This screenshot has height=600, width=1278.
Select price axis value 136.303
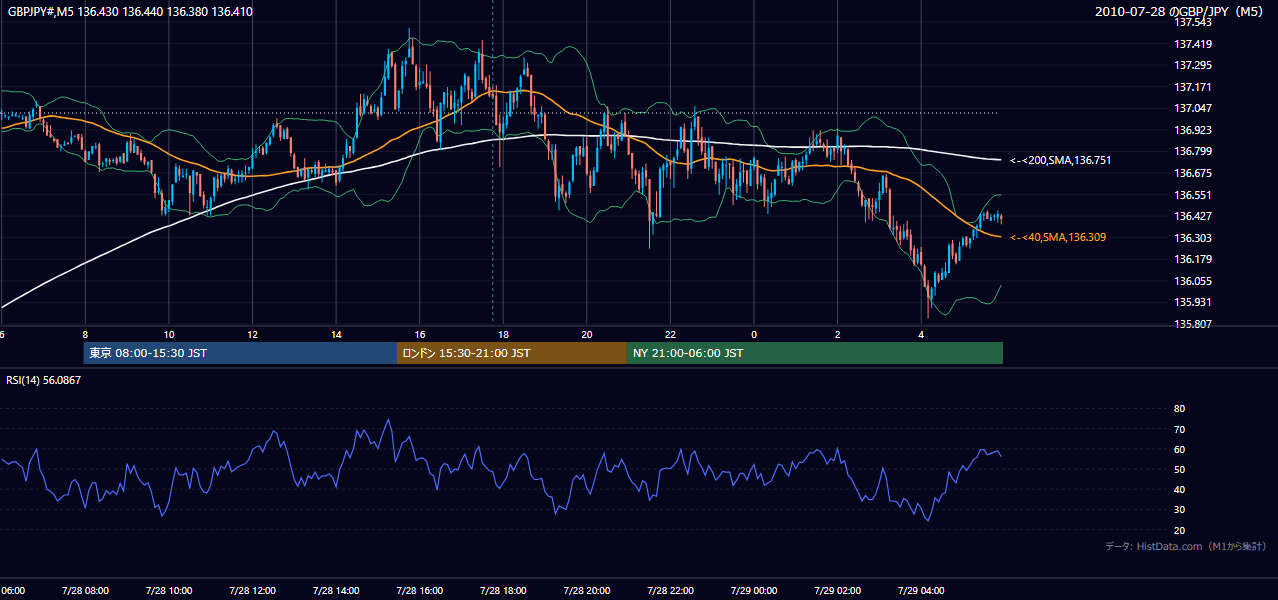point(1194,238)
